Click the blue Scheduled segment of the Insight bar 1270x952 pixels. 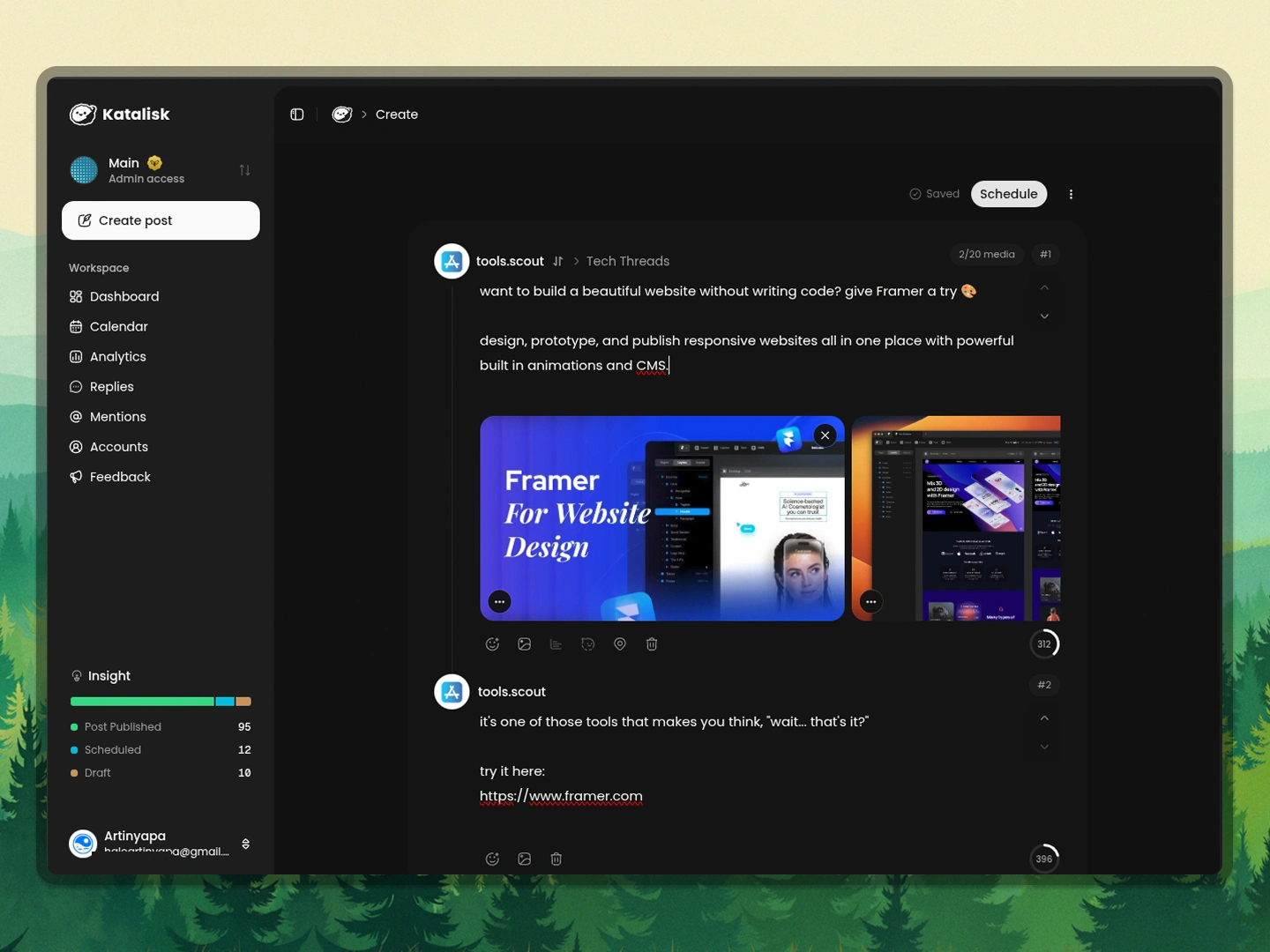point(225,702)
